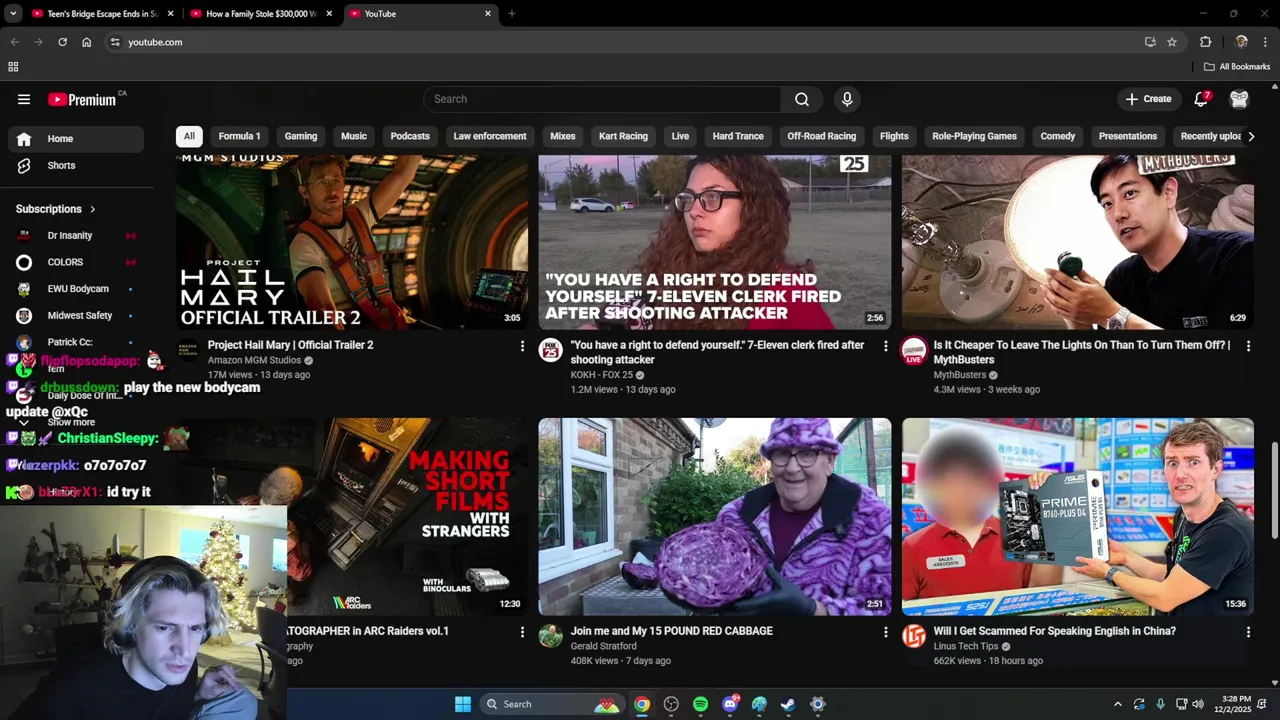Click KOKH - FOX 25 channel name
Viewport: 1280px width, 720px height.
[602, 375]
